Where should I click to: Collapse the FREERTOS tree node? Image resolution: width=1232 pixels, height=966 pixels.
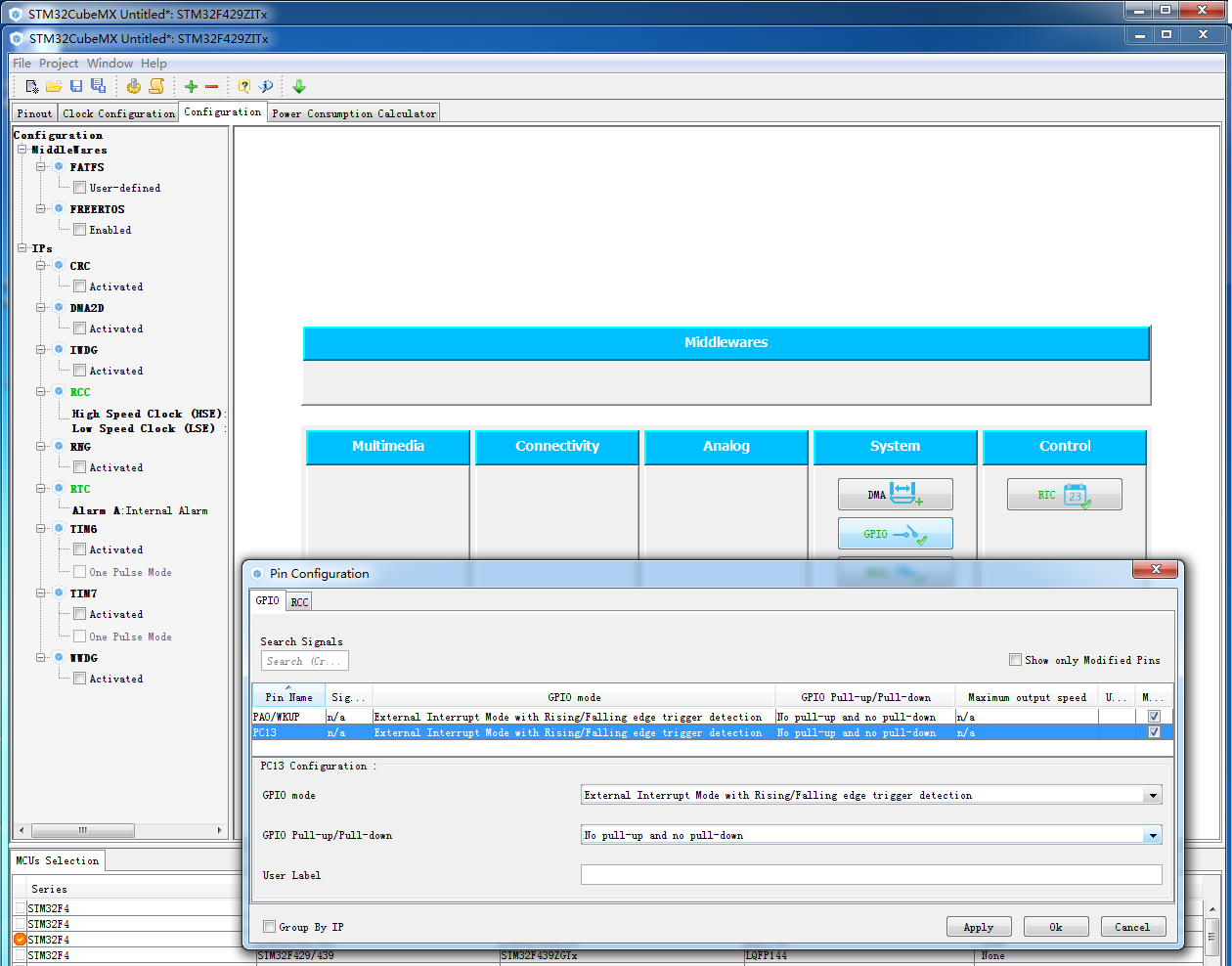pos(41,209)
